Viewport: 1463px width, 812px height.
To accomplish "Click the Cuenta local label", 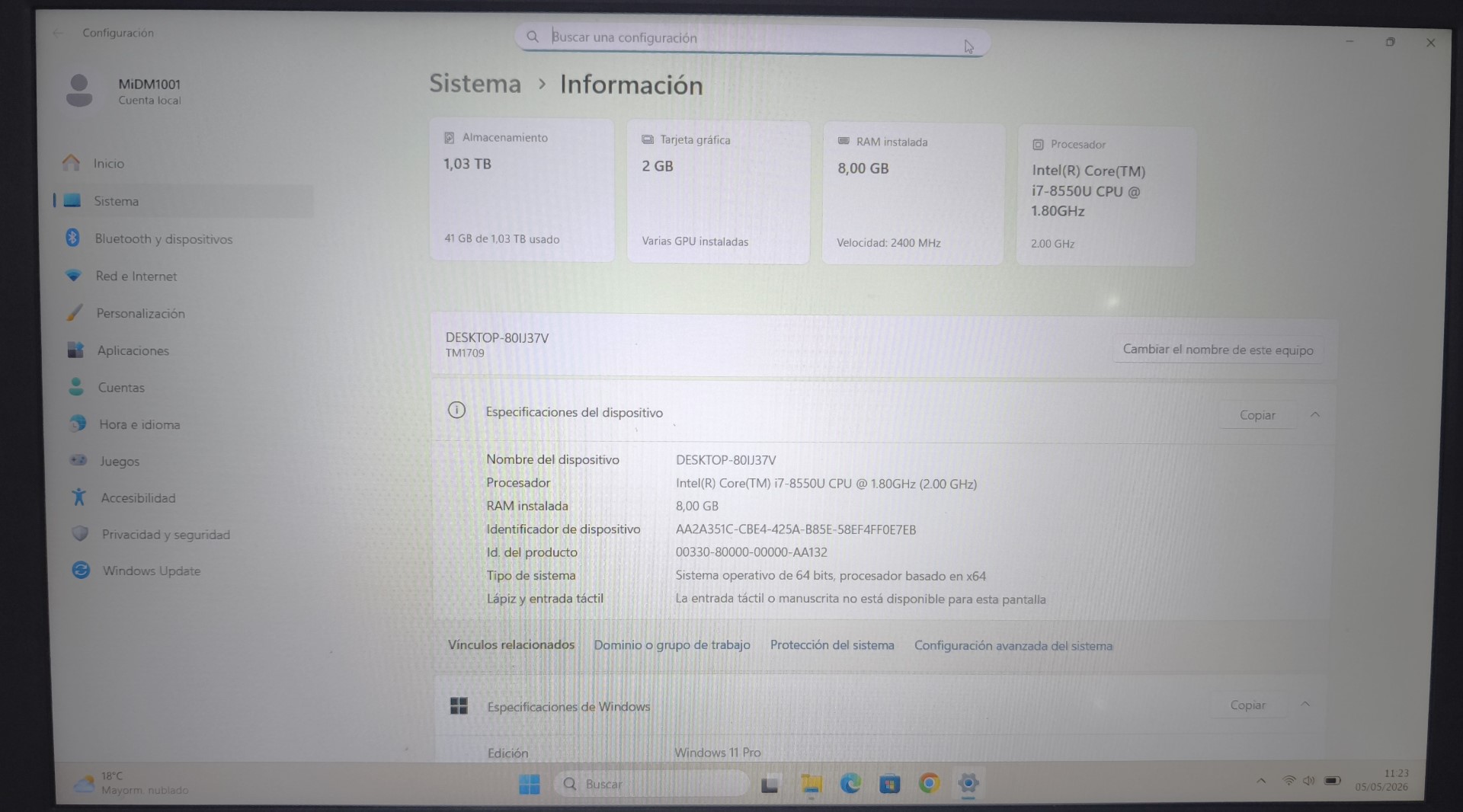I will (149, 100).
